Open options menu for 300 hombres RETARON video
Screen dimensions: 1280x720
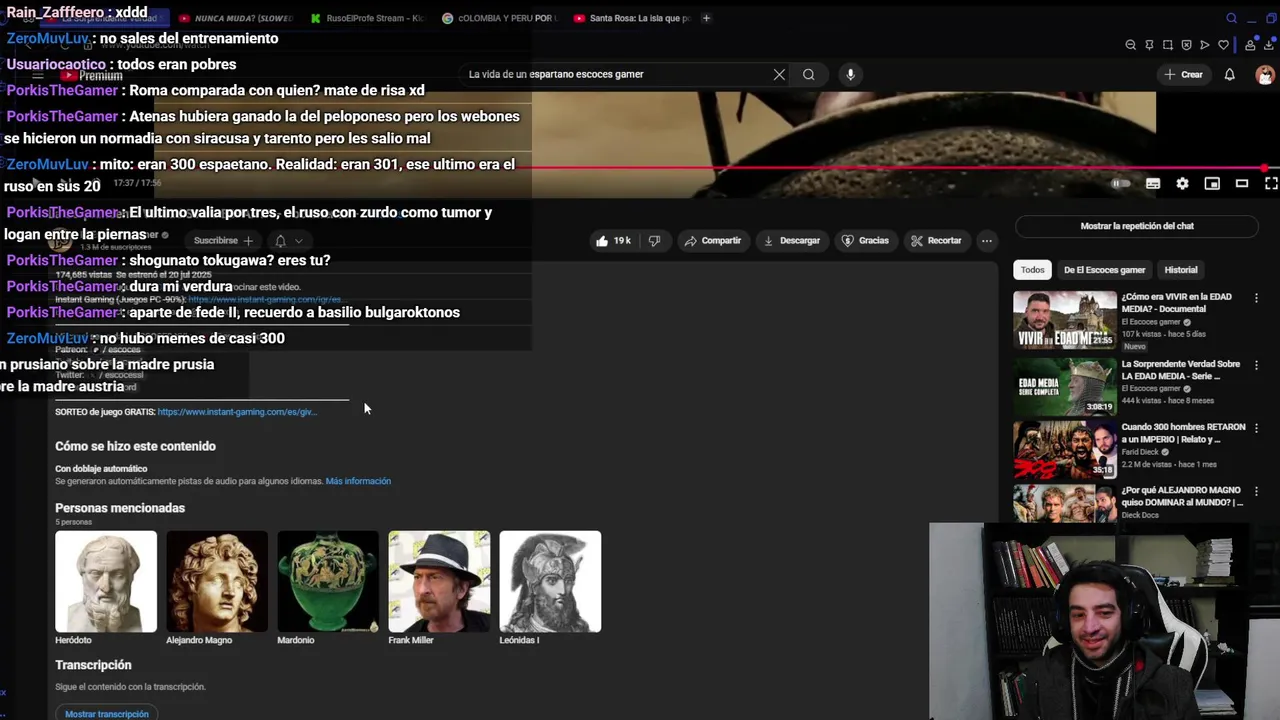(x=1257, y=429)
